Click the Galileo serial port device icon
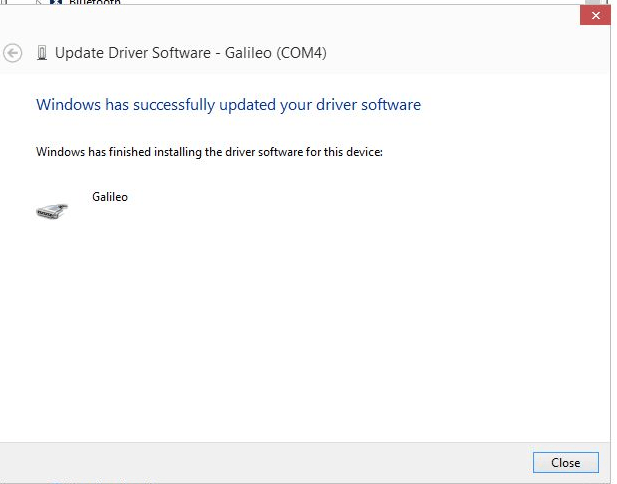Screen dimensions: 617x484 [x=52, y=210]
